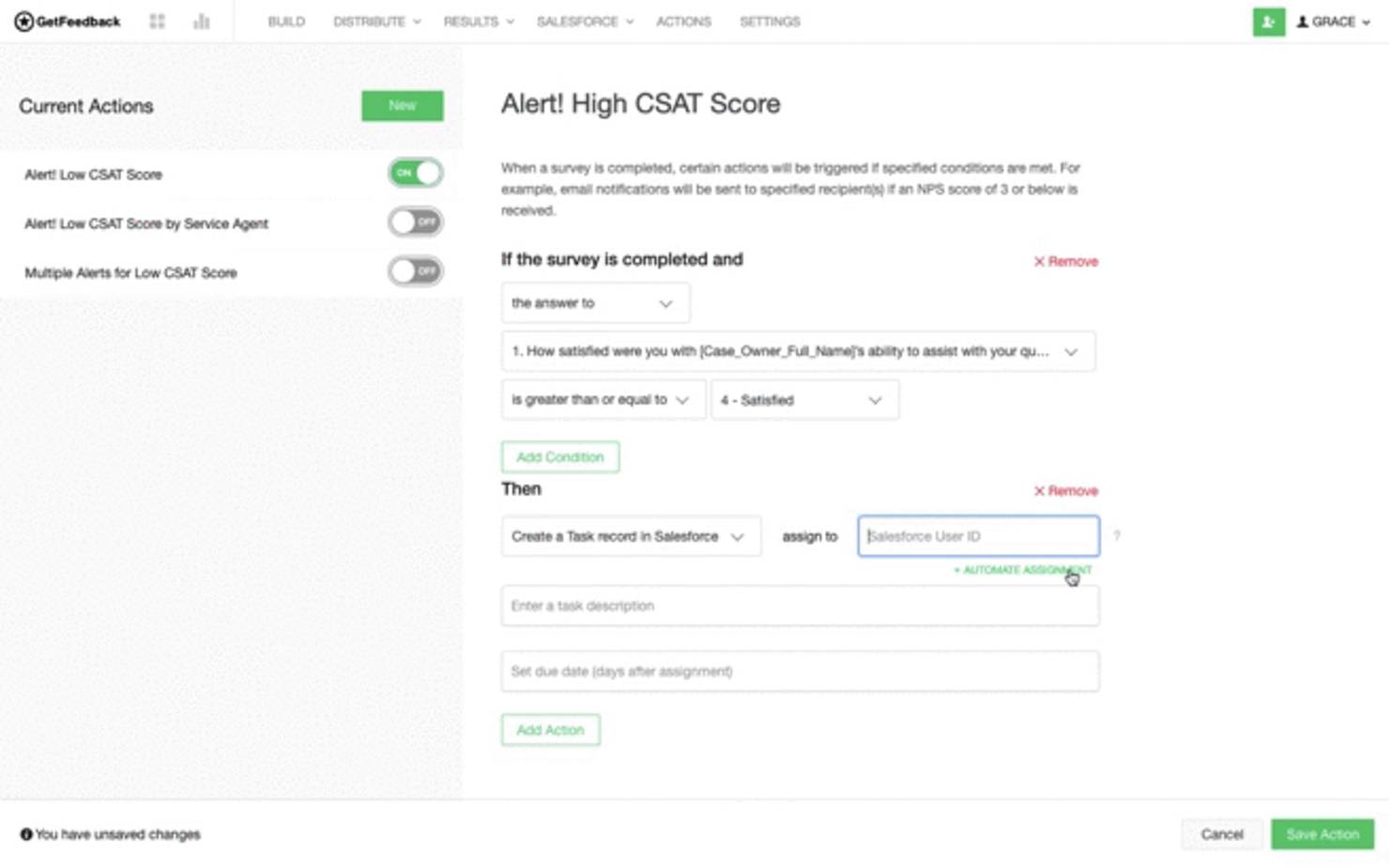Click the Cancel button

pos(1222,834)
